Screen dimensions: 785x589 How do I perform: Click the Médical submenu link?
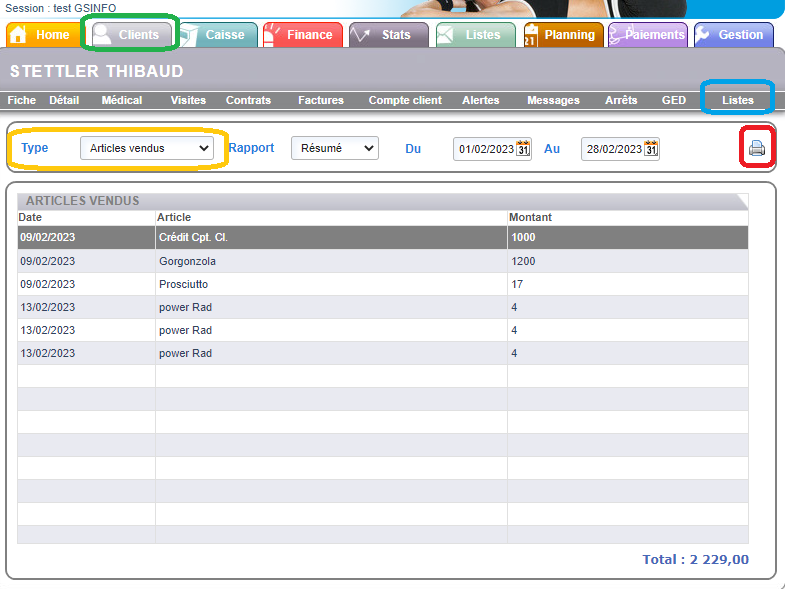[x=122, y=100]
